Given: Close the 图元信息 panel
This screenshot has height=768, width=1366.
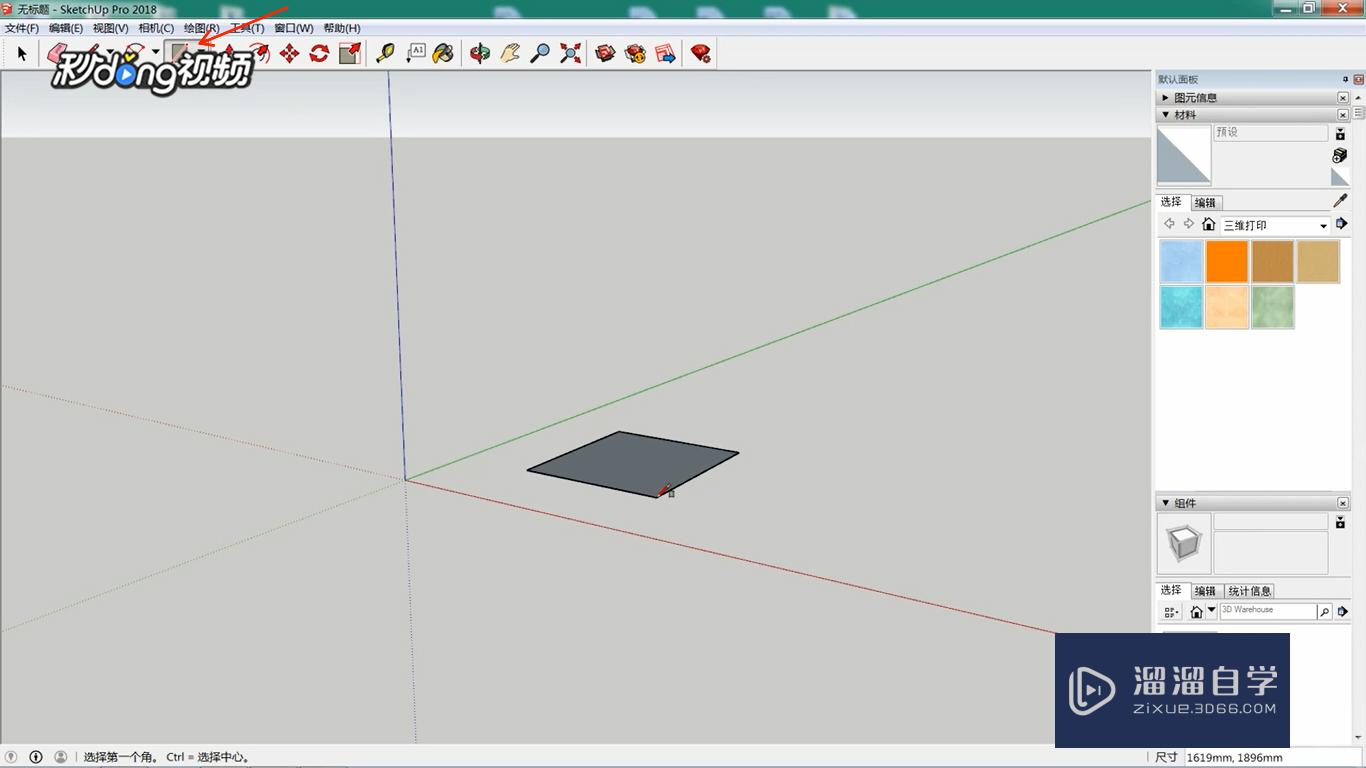Looking at the screenshot, I should (1343, 98).
